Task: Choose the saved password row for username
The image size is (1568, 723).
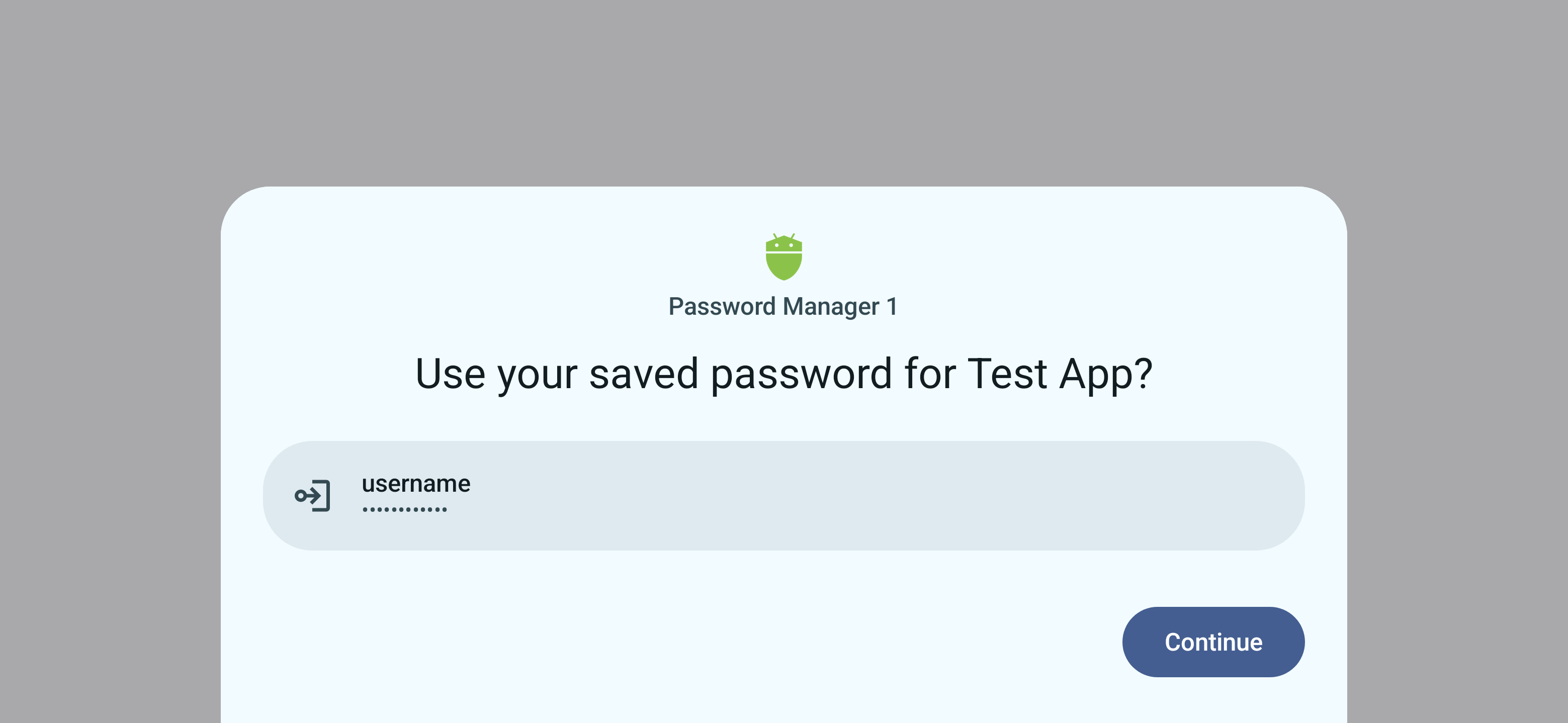Action: [x=783, y=495]
